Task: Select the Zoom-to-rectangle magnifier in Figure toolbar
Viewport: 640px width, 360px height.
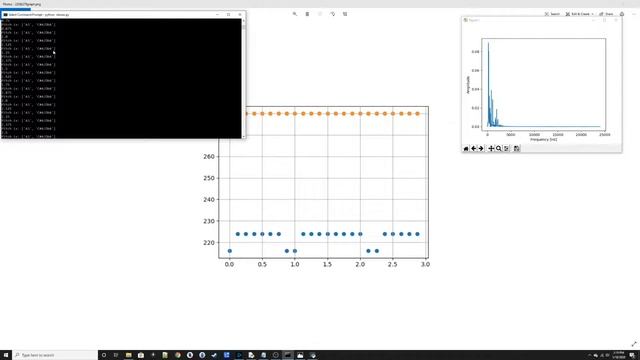Action: click(498, 149)
